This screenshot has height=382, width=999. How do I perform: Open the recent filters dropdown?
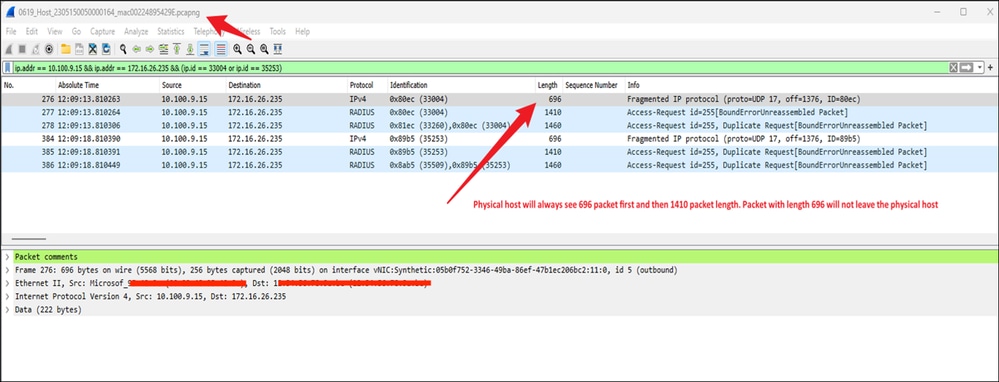point(979,67)
